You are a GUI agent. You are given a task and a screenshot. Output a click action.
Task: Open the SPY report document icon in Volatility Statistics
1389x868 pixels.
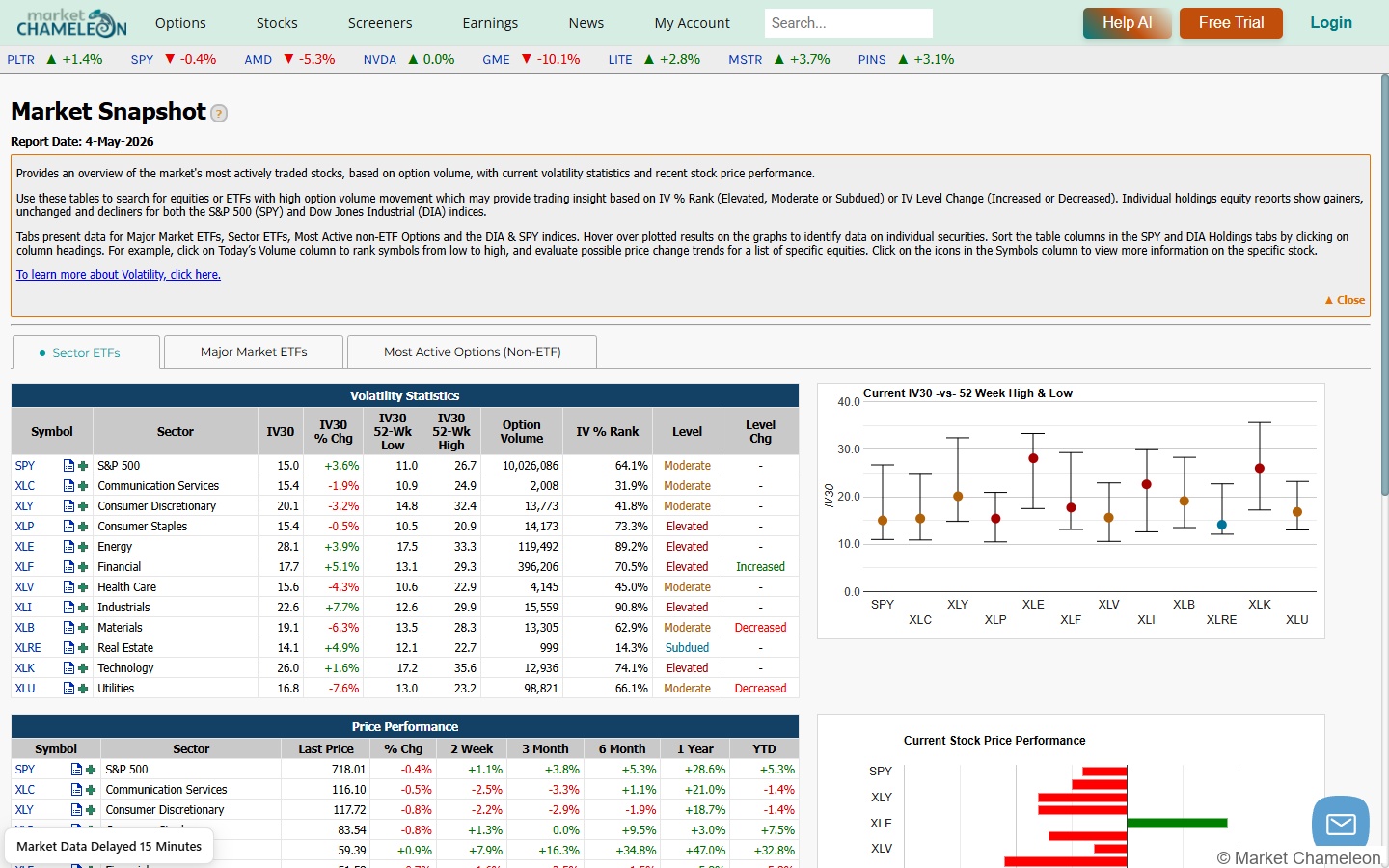[68, 466]
